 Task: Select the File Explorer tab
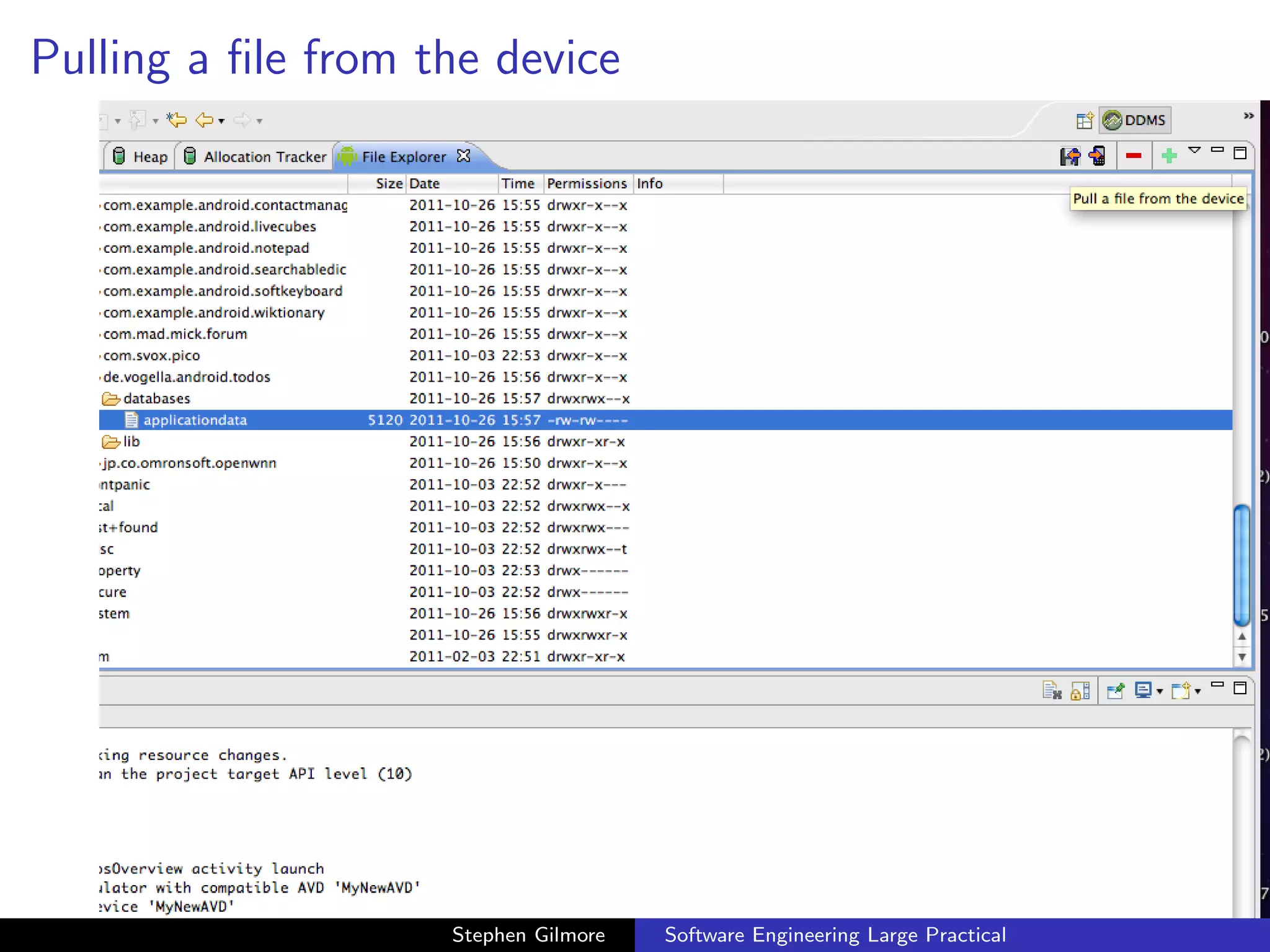pos(404,157)
